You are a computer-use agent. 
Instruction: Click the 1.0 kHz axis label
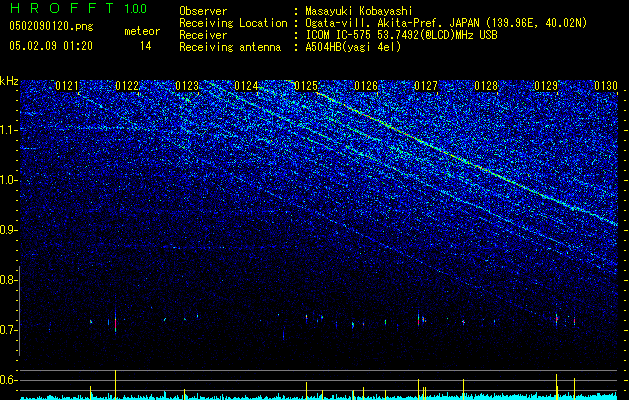click(x=8, y=180)
